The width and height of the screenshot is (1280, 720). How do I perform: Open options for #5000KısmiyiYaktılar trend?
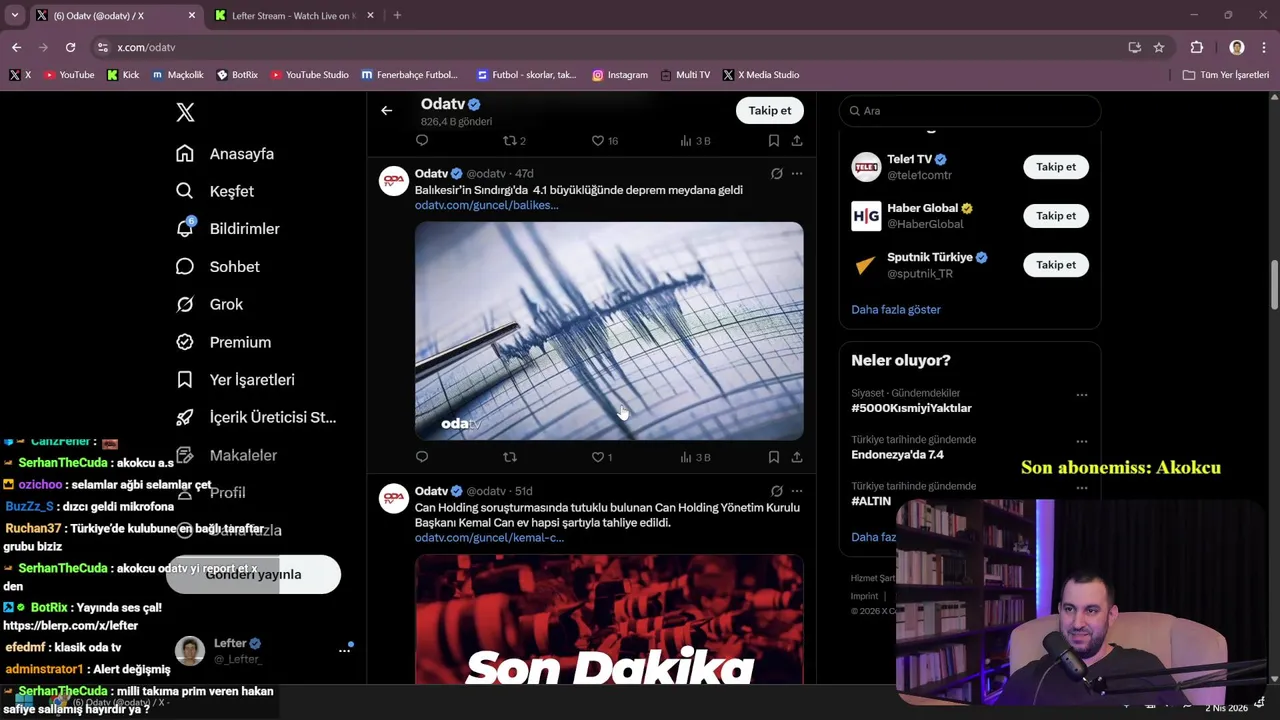(x=1082, y=395)
